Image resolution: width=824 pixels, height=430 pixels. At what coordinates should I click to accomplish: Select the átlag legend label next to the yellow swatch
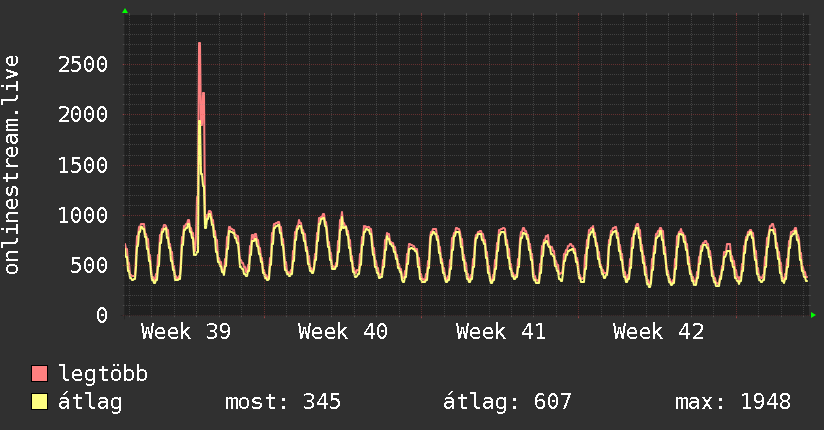pos(90,402)
